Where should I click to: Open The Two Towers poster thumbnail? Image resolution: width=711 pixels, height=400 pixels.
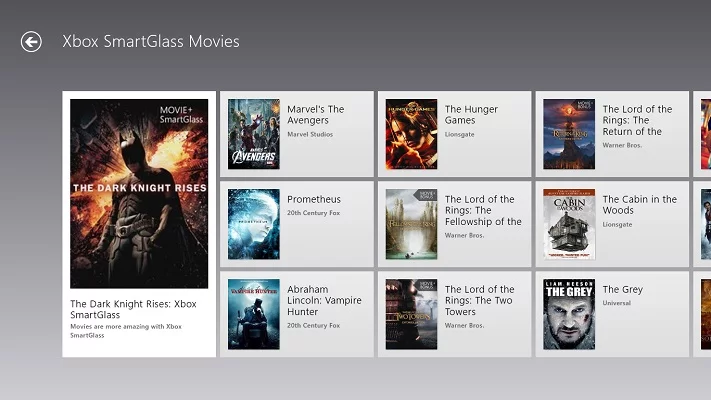pos(411,314)
